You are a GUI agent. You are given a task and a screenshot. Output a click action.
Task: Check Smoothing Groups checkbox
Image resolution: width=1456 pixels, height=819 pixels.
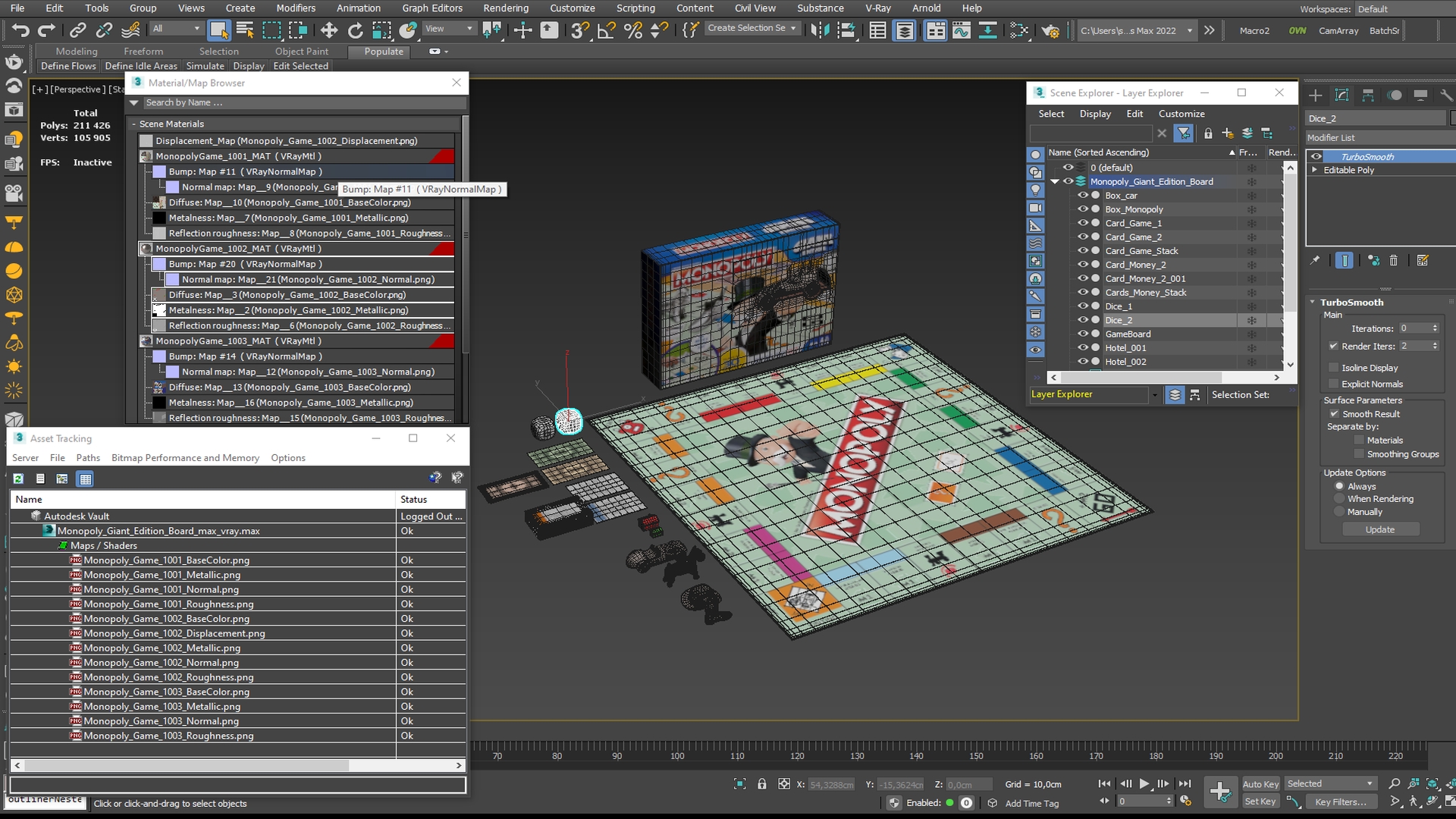pos(1359,454)
